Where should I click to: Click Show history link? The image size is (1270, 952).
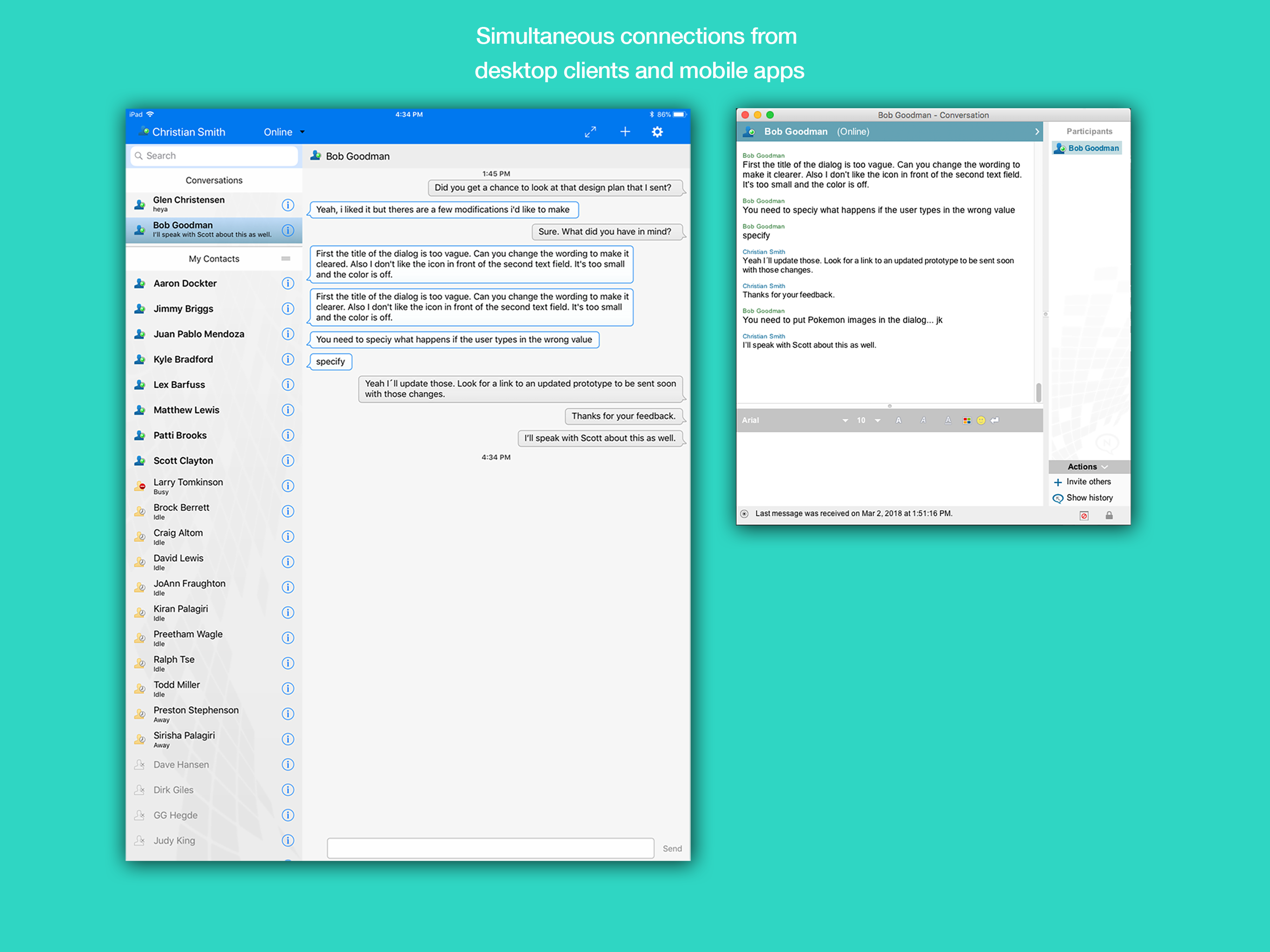pos(1089,498)
